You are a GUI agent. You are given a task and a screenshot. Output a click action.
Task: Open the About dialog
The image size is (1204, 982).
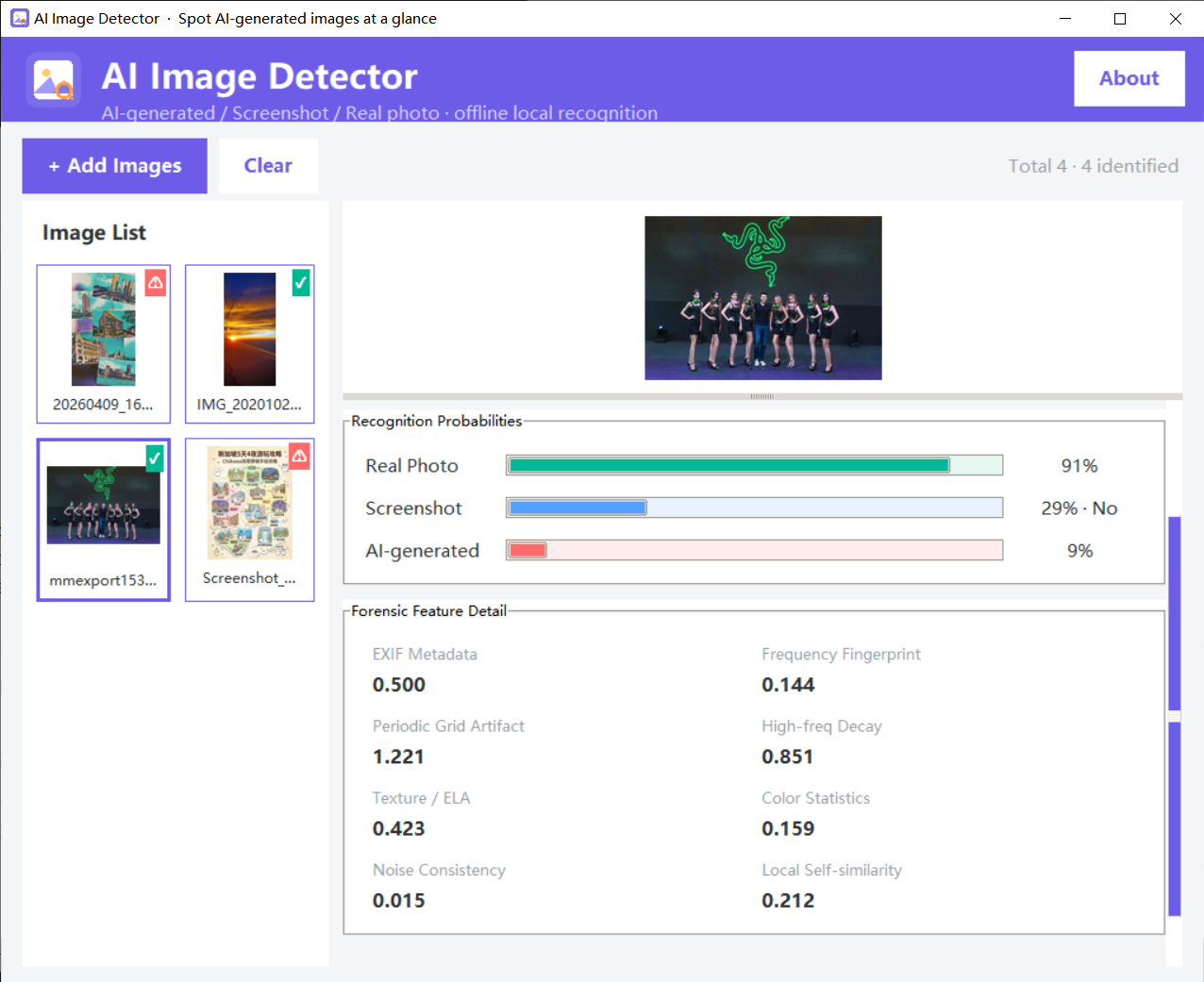(x=1129, y=78)
